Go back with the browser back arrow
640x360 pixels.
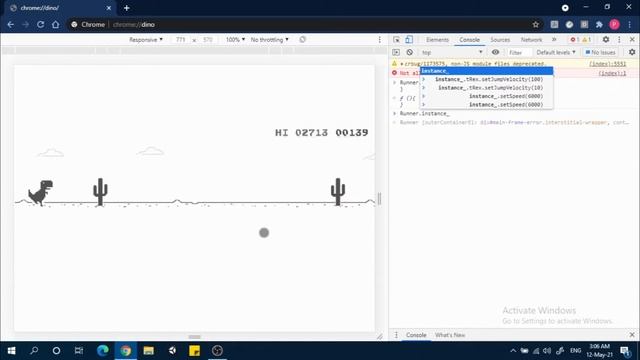point(11,24)
